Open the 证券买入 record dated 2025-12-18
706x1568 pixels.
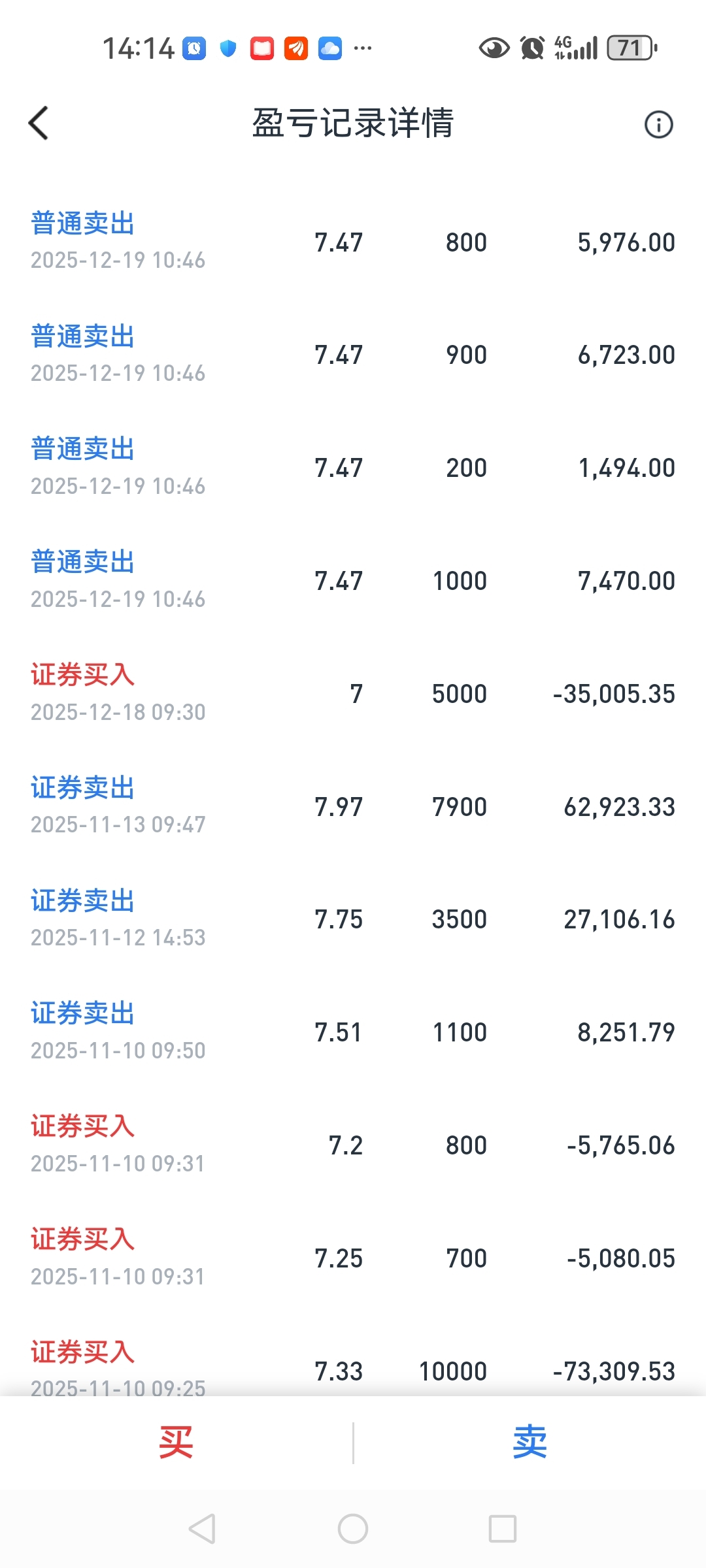pyautogui.click(x=353, y=693)
